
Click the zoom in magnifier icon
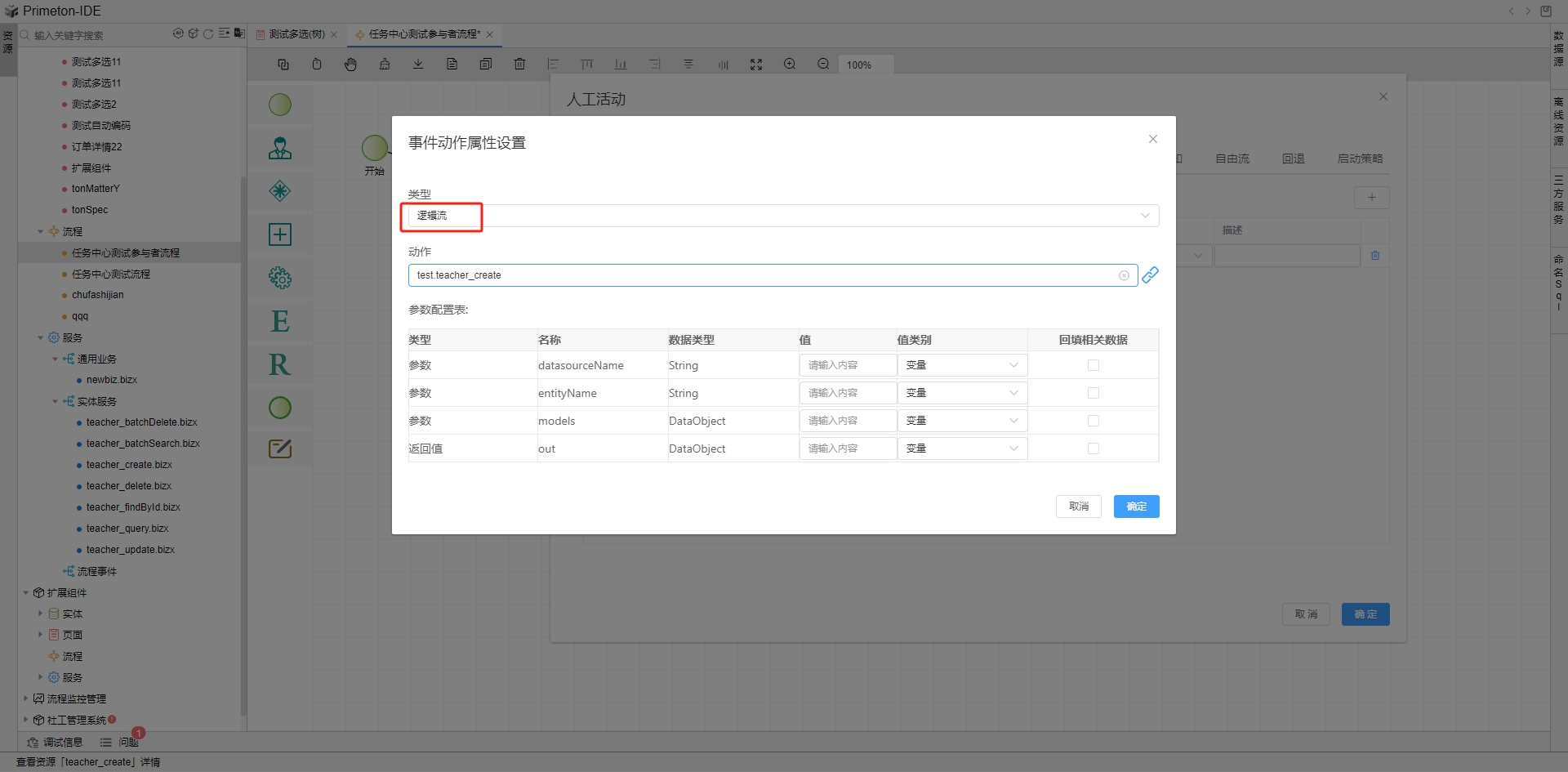[x=790, y=65]
